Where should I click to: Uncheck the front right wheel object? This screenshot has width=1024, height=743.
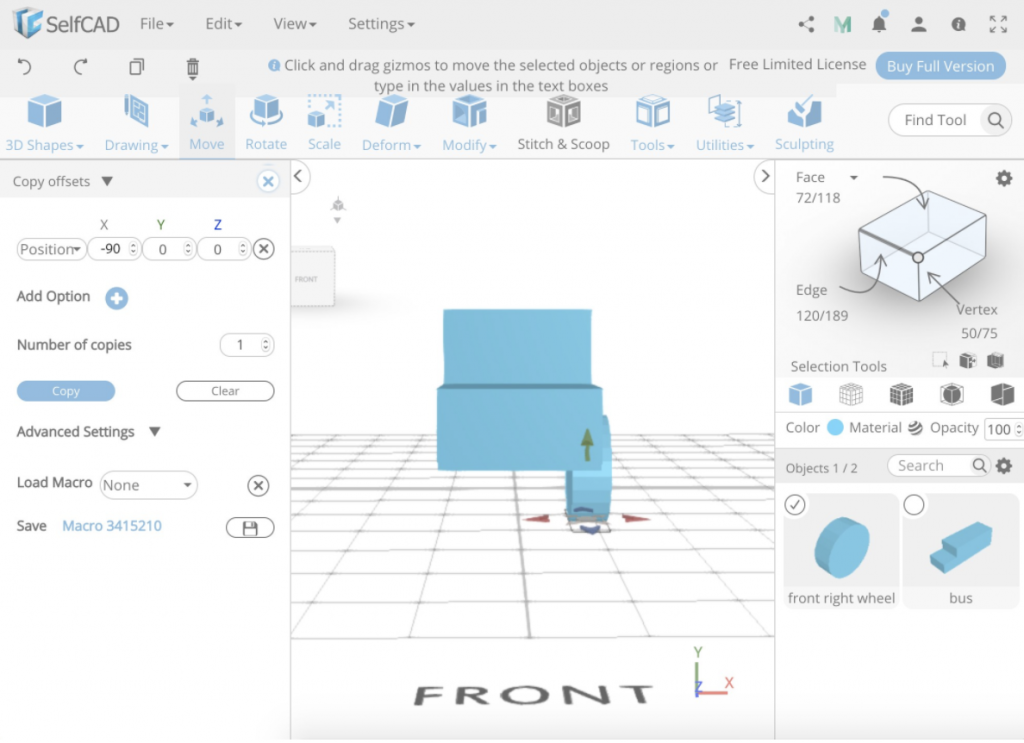(x=794, y=505)
